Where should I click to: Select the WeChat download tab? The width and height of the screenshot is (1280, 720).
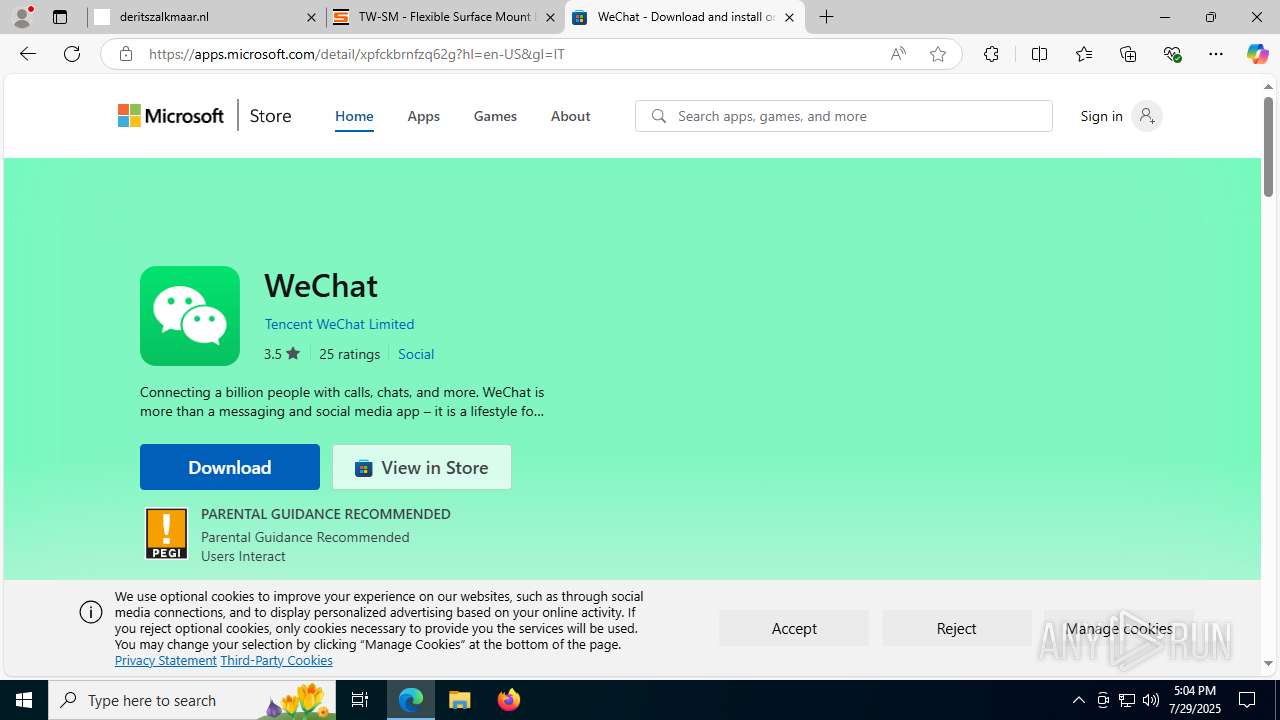[x=685, y=17]
